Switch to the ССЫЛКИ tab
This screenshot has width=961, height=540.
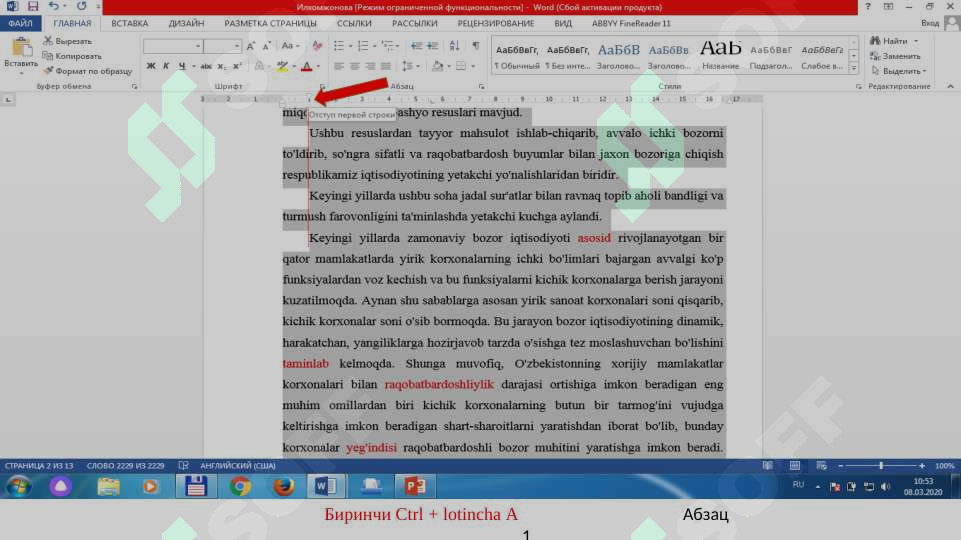(x=354, y=23)
